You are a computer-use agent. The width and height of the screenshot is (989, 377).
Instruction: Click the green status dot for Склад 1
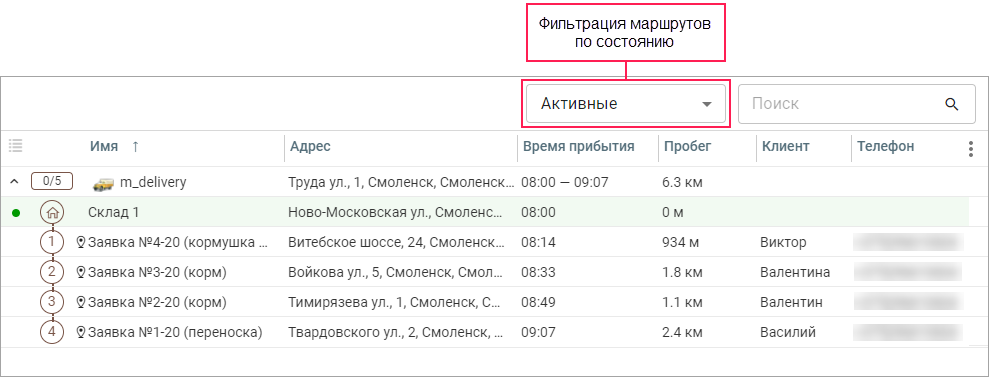click(16, 213)
